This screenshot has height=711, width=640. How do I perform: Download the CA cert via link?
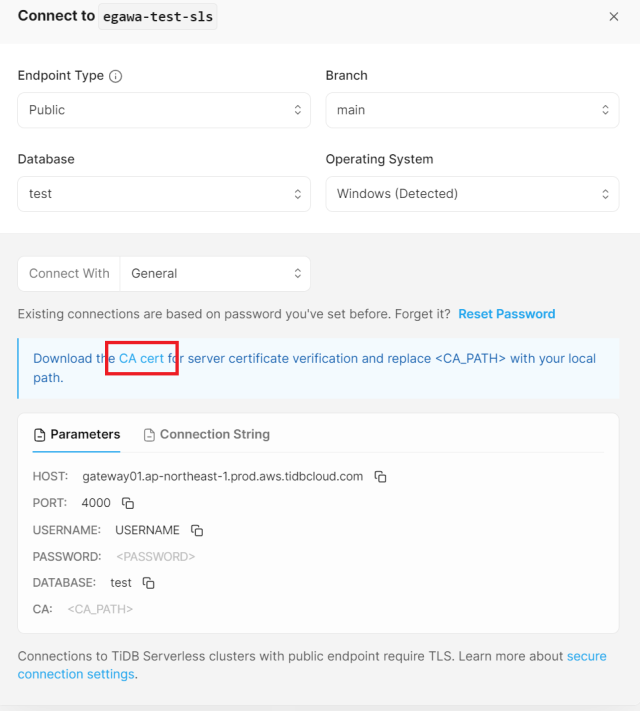pyautogui.click(x=141, y=358)
